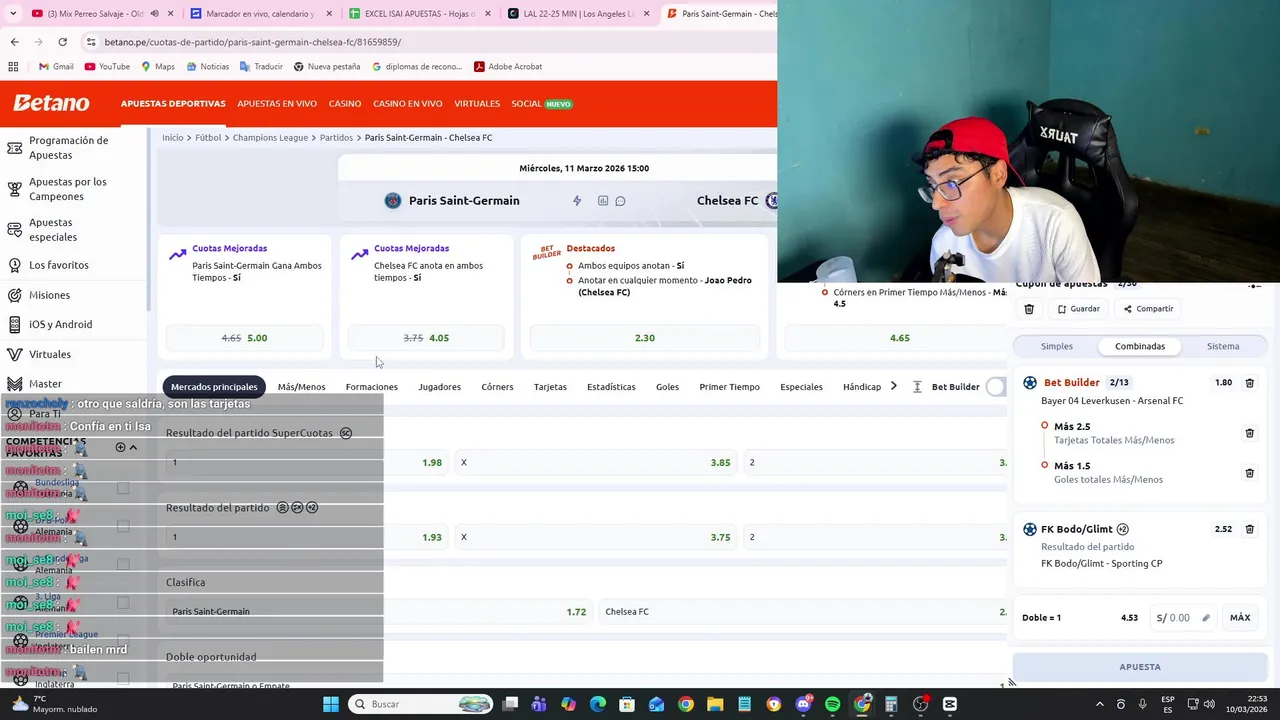
Task: Click the Compartir button in bet slip
Action: click(1148, 309)
